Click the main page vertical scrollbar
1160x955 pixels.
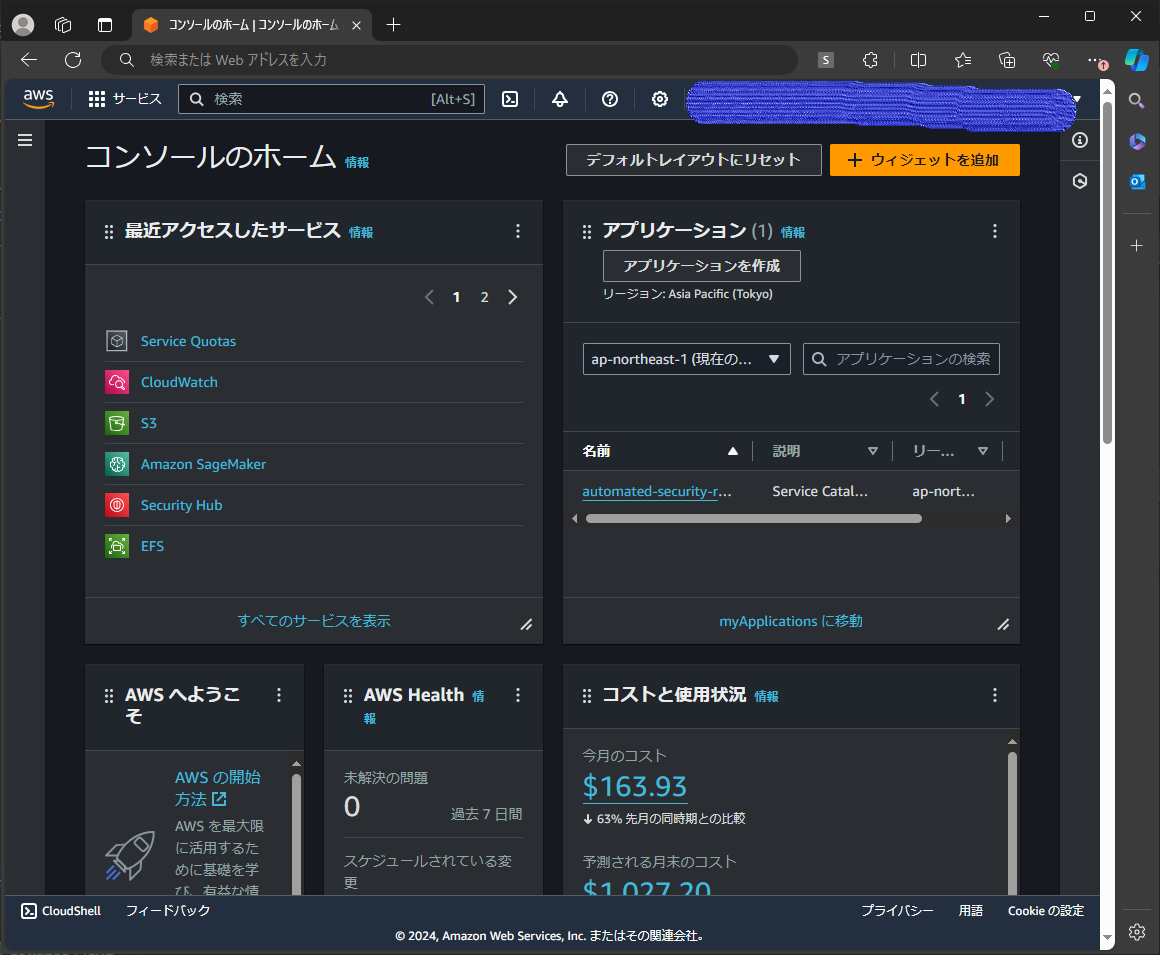tap(1107, 271)
